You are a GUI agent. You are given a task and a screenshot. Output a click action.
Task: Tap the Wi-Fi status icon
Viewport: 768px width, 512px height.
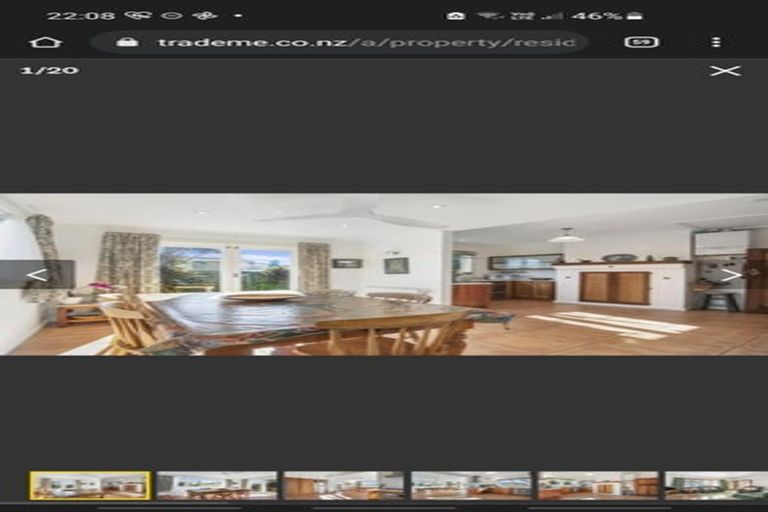490,16
